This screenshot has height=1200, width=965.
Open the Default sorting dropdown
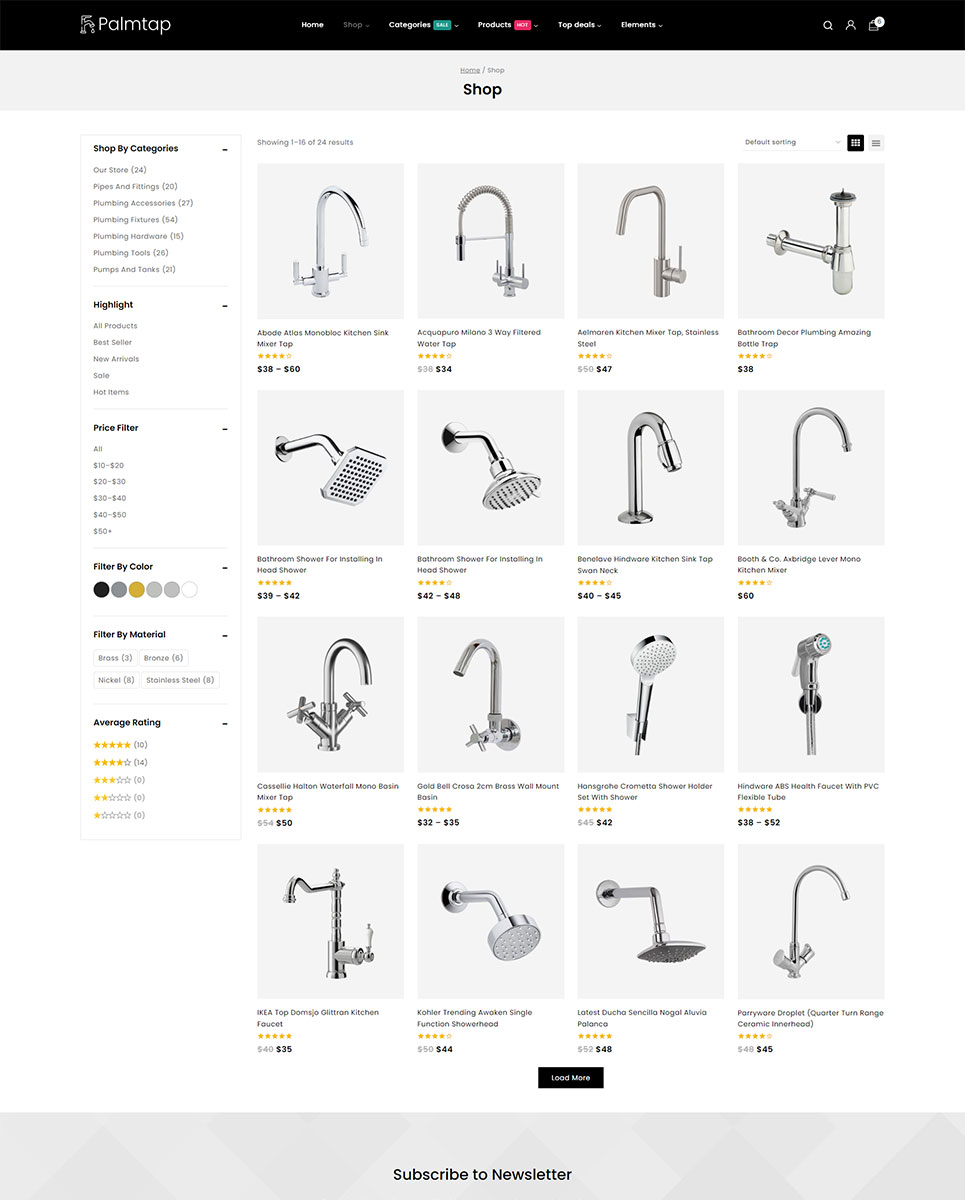coord(792,142)
